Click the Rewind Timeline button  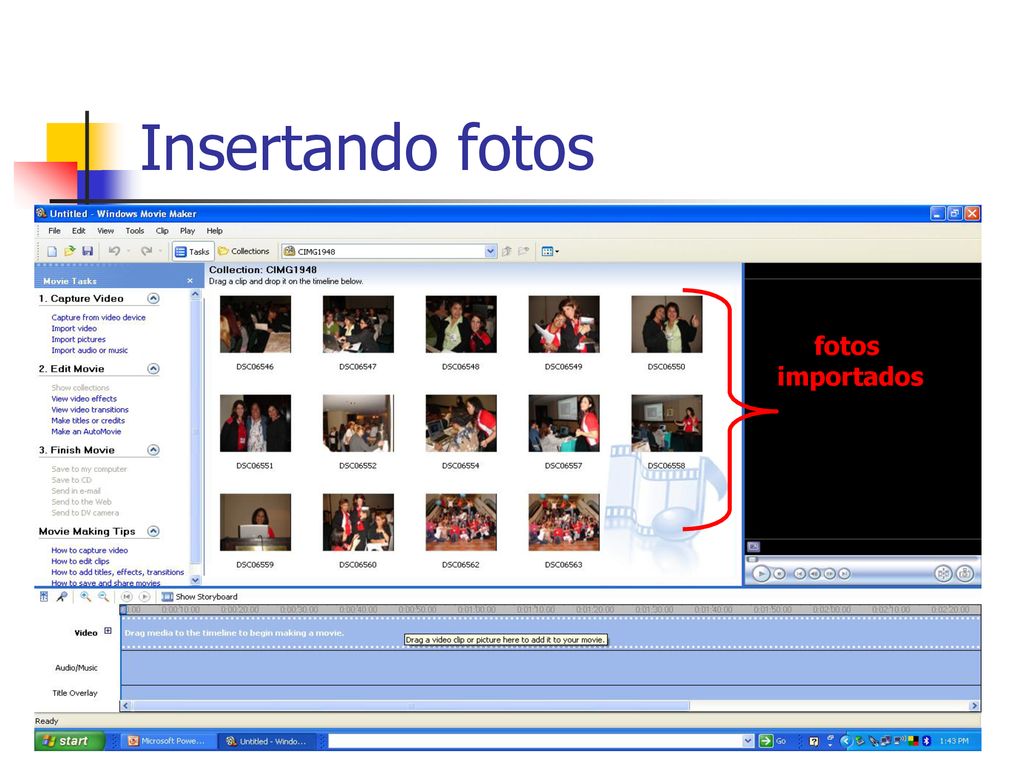coord(127,597)
